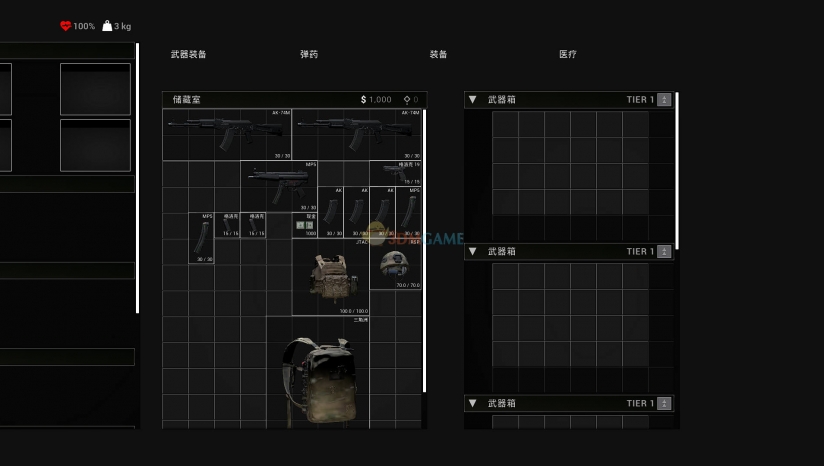The width and height of the screenshot is (824, 466).
Task: Click the lower empty equipment slot in left panel
Action: point(95,145)
